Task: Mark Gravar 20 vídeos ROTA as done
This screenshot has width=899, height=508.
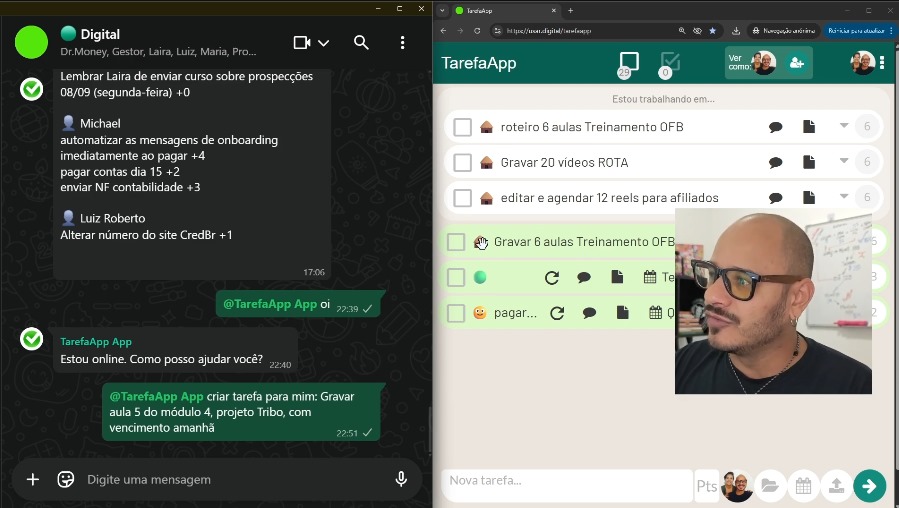Action: (x=462, y=162)
